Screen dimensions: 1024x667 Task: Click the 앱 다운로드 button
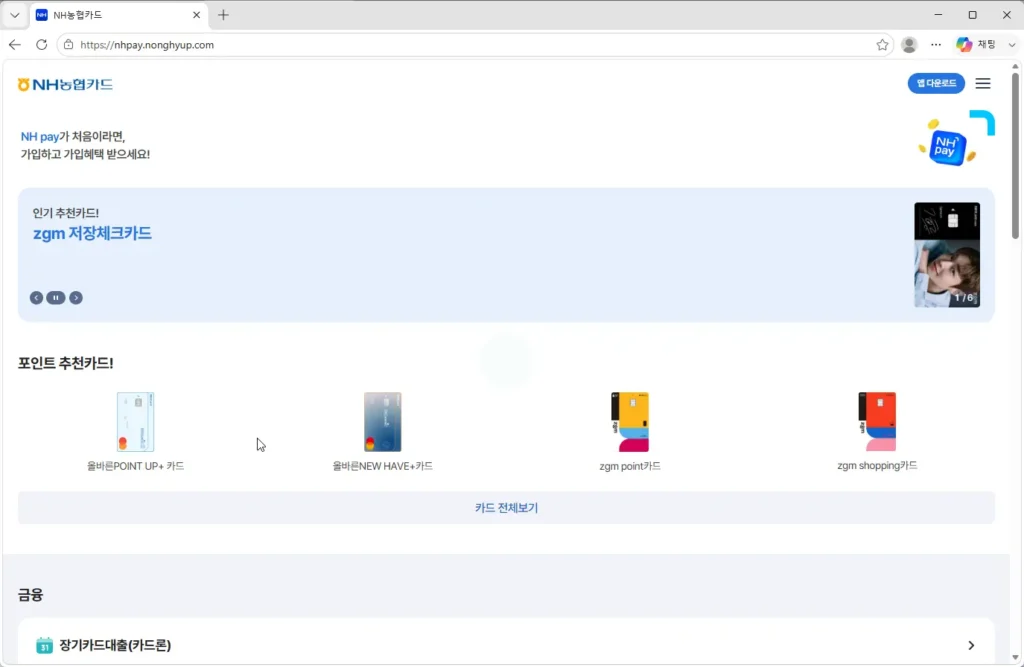tap(936, 83)
